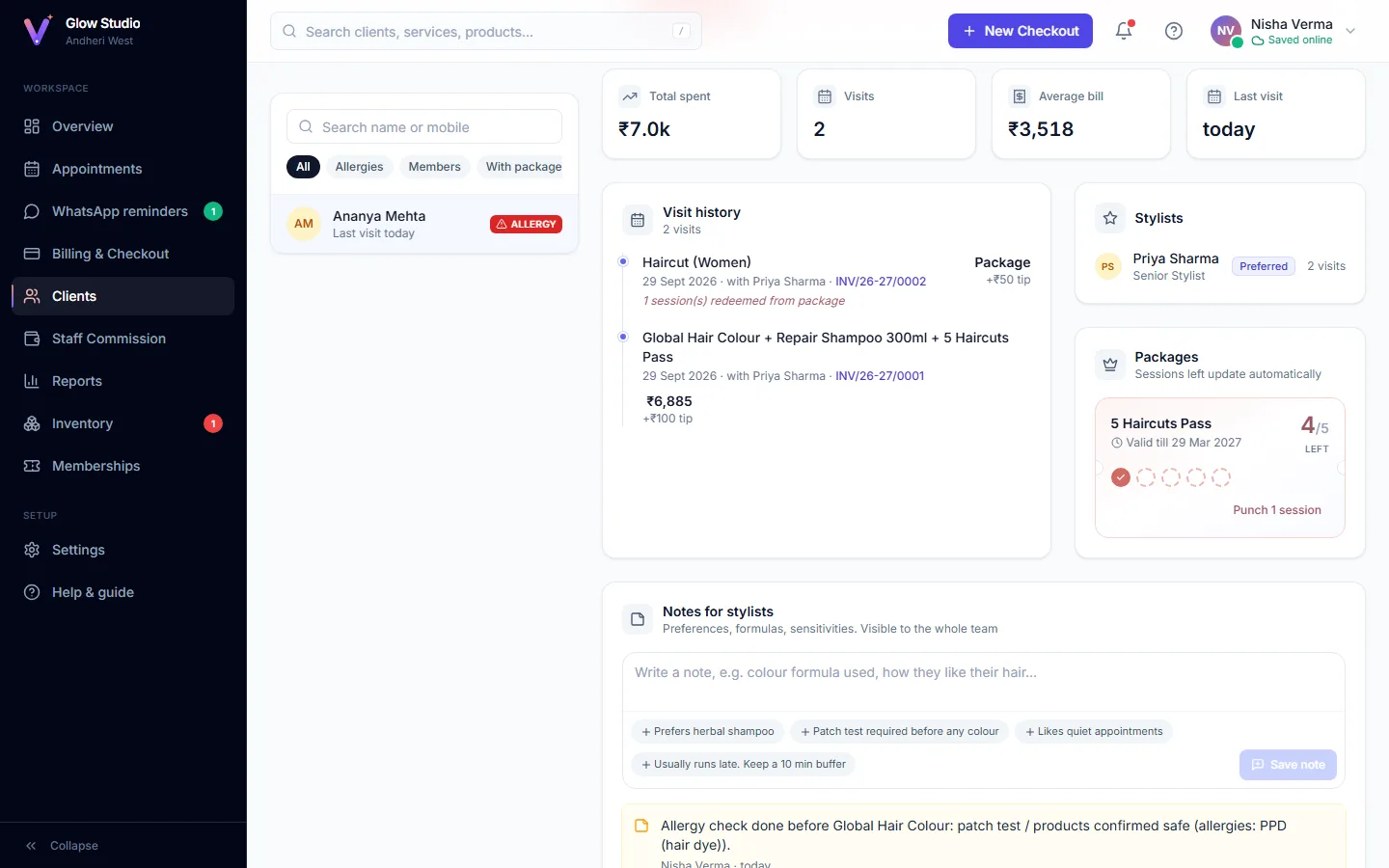Open the help question mark icon
Viewport: 1389px width, 868px height.
pyautogui.click(x=1174, y=31)
